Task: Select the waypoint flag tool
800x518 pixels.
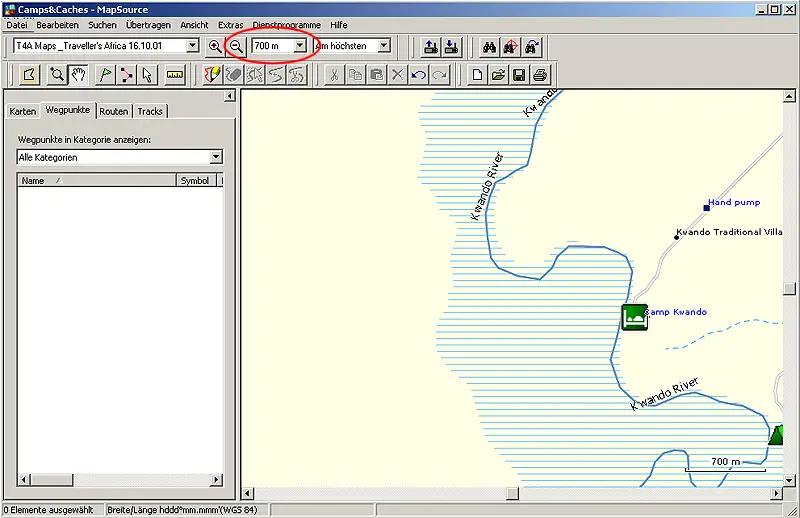Action: tap(106, 75)
